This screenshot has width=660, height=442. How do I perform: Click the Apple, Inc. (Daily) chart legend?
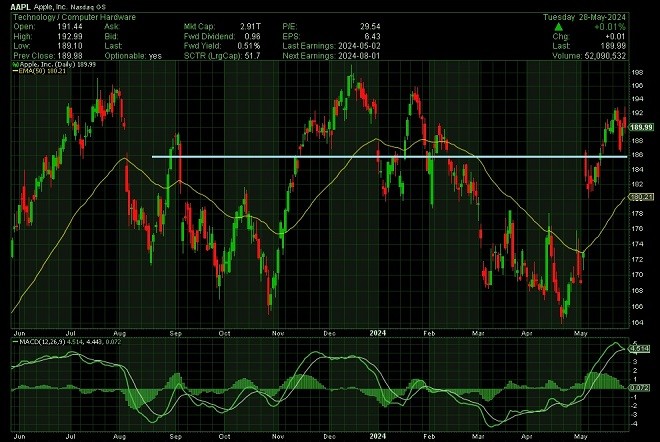point(55,64)
